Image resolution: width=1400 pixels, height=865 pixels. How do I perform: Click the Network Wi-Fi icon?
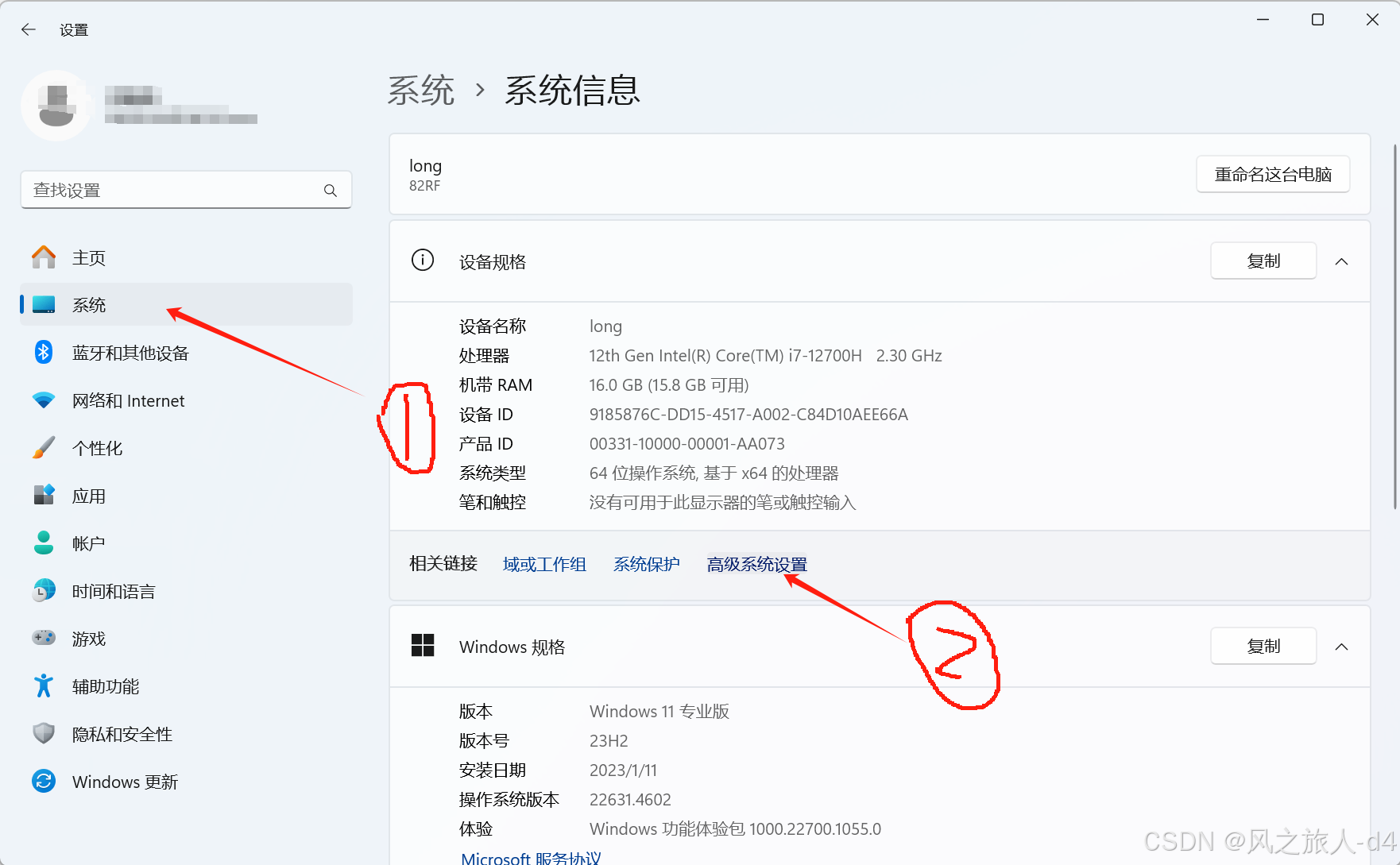[44, 400]
